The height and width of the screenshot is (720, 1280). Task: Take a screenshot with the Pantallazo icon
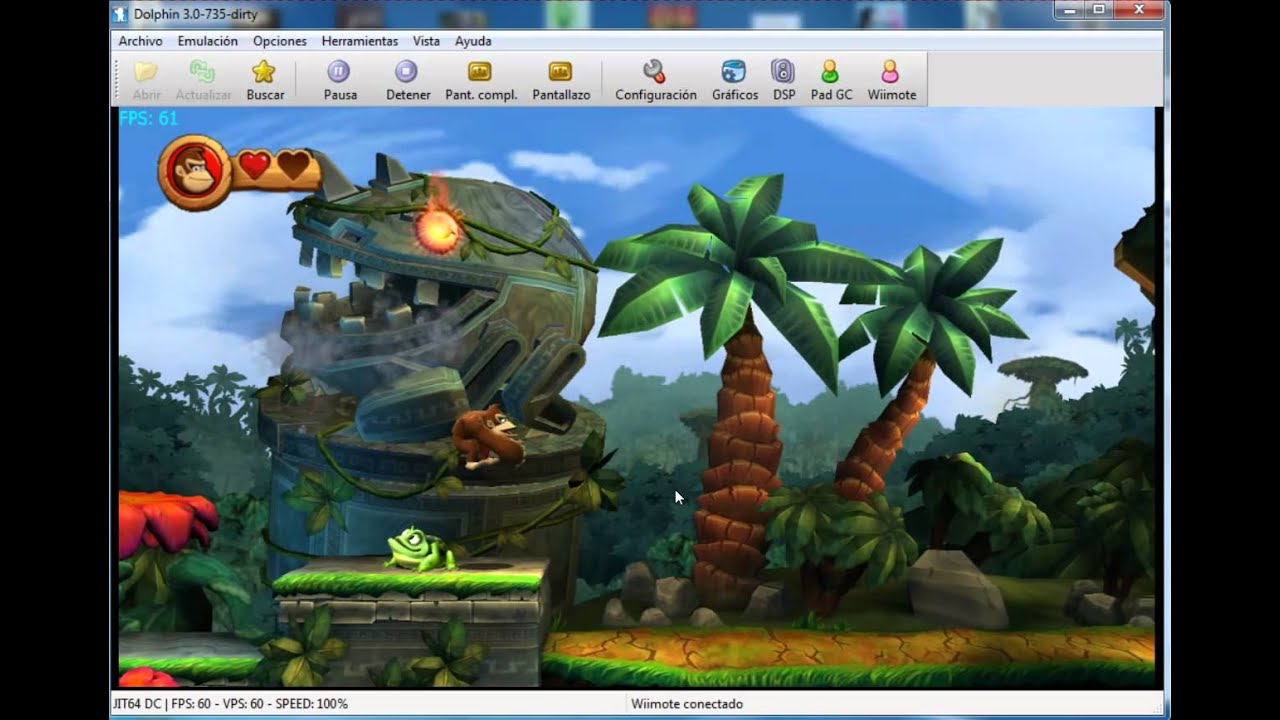click(x=560, y=72)
